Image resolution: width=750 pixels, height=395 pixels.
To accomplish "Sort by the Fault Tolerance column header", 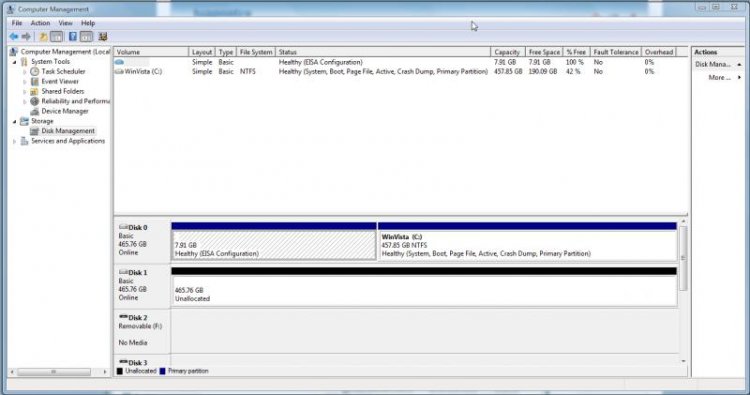I will 616,52.
